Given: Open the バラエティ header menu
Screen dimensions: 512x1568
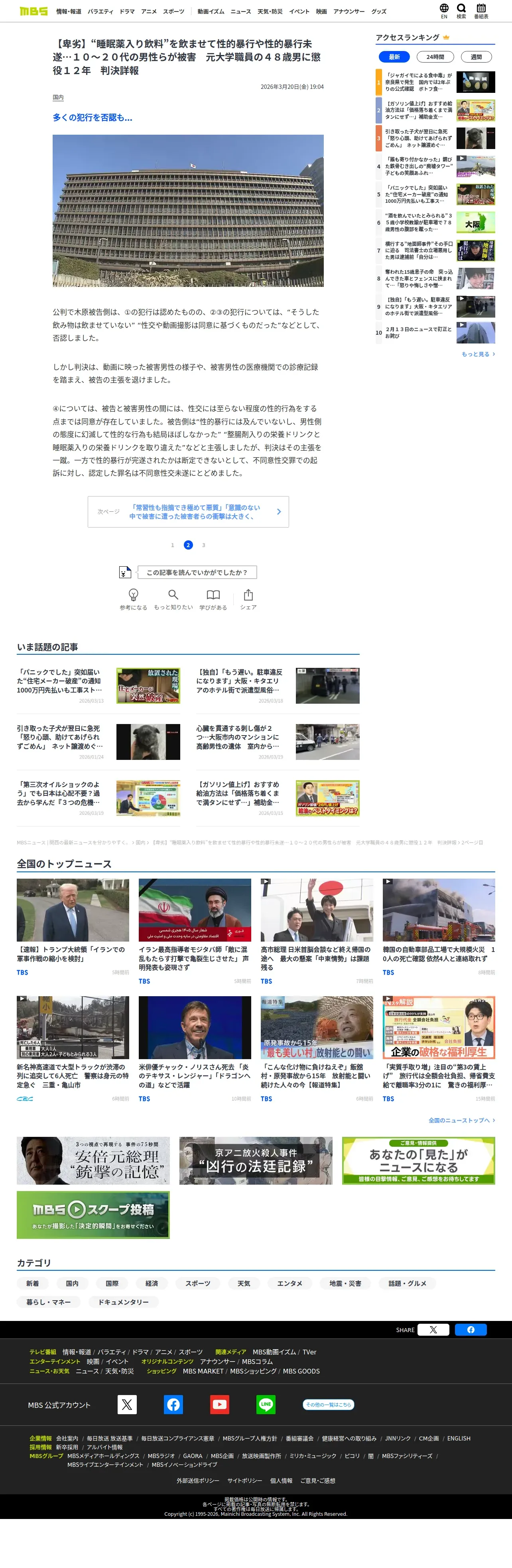Looking at the screenshot, I should pyautogui.click(x=100, y=12).
